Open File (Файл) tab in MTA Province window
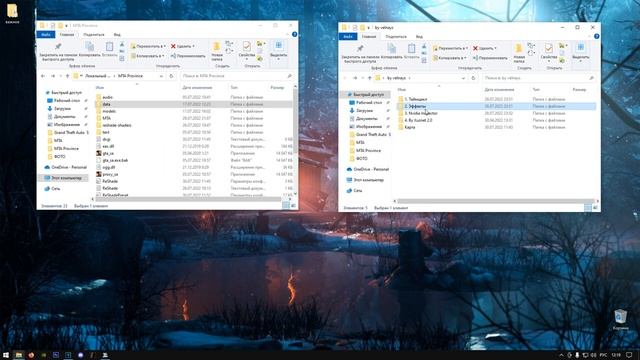The width and height of the screenshot is (640, 360). pos(46,35)
